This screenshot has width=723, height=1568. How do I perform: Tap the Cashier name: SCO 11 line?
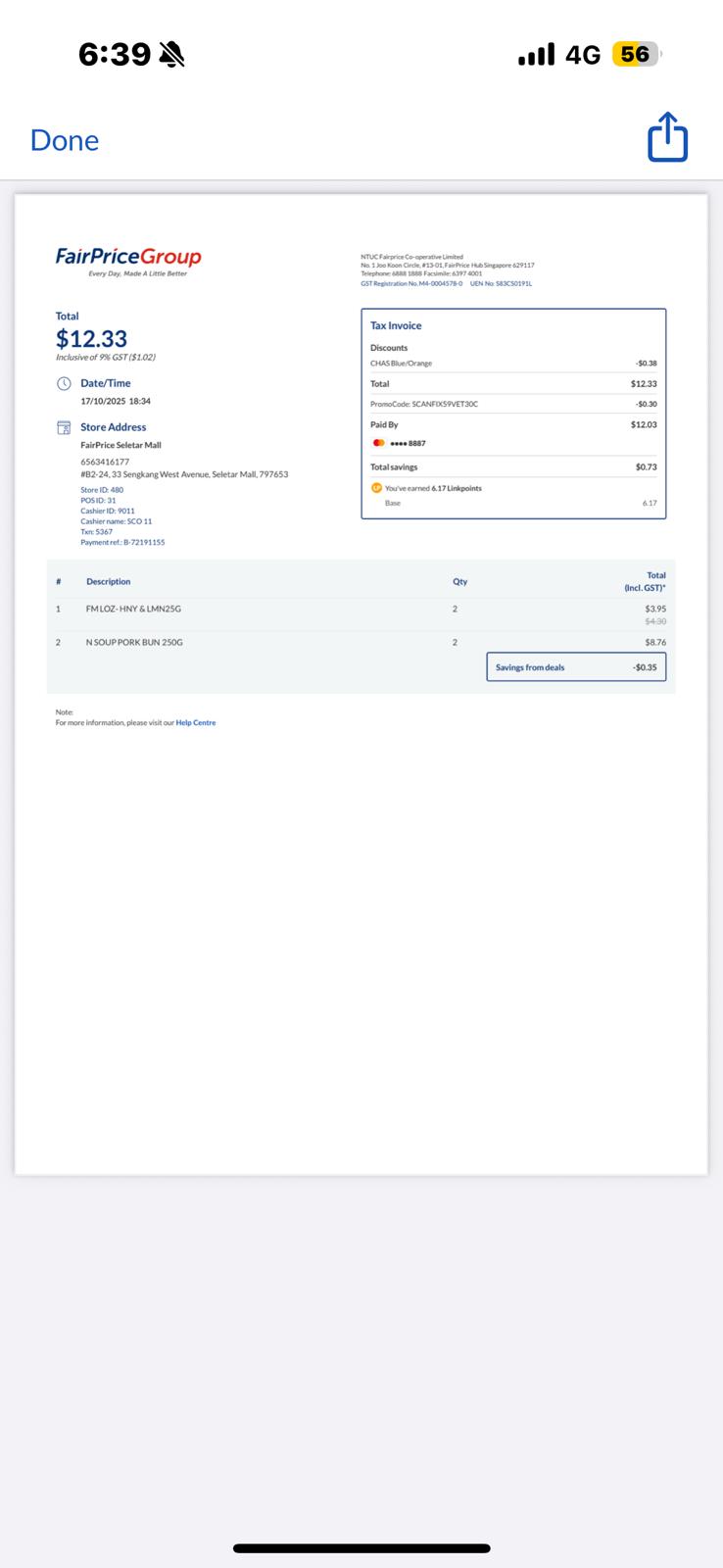click(x=117, y=521)
